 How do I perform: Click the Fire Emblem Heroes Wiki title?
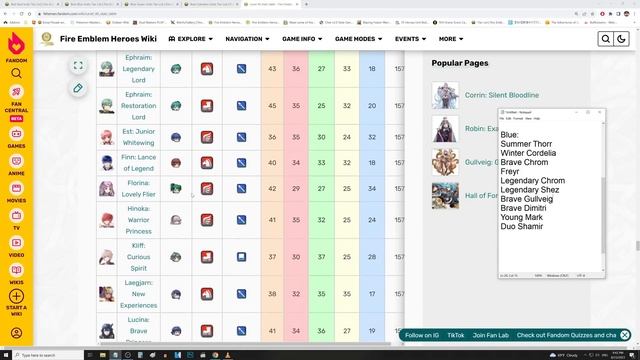point(108,39)
